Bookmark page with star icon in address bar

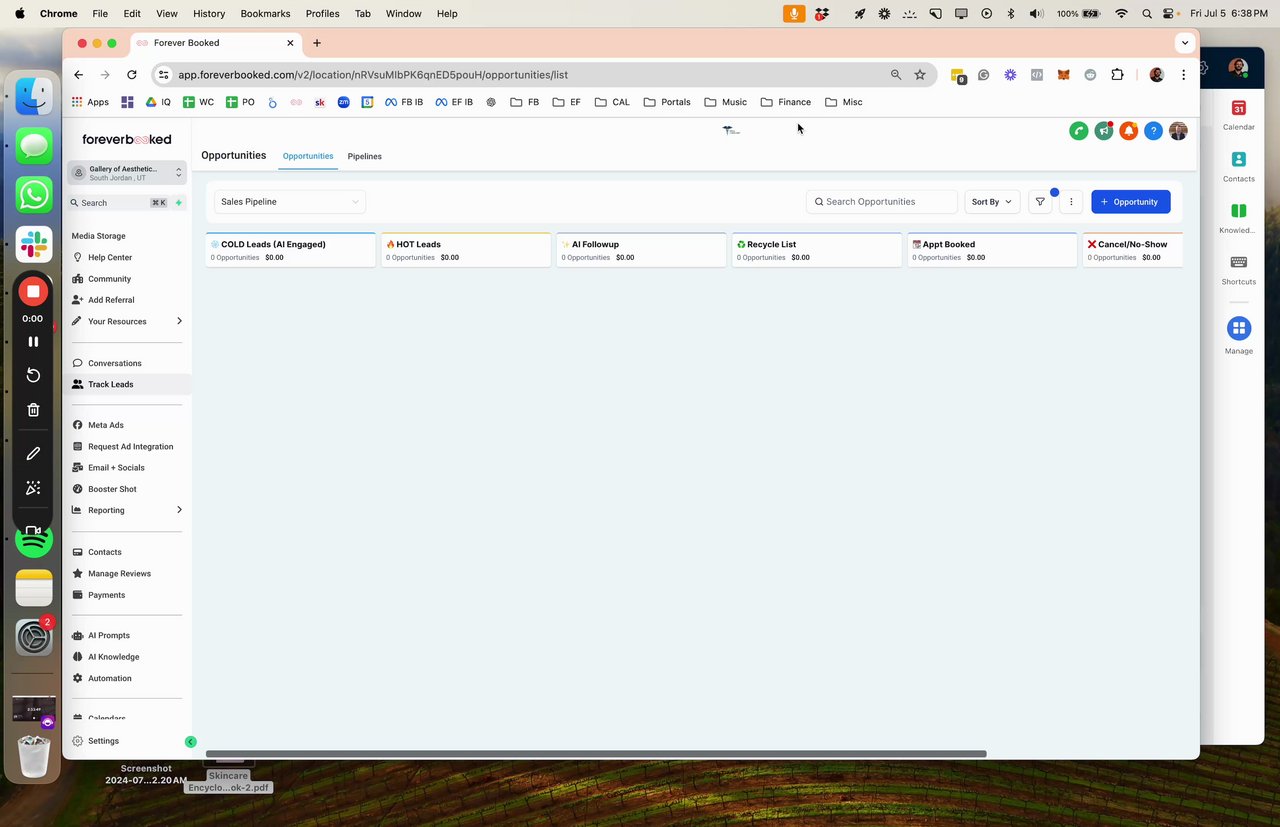coord(920,75)
